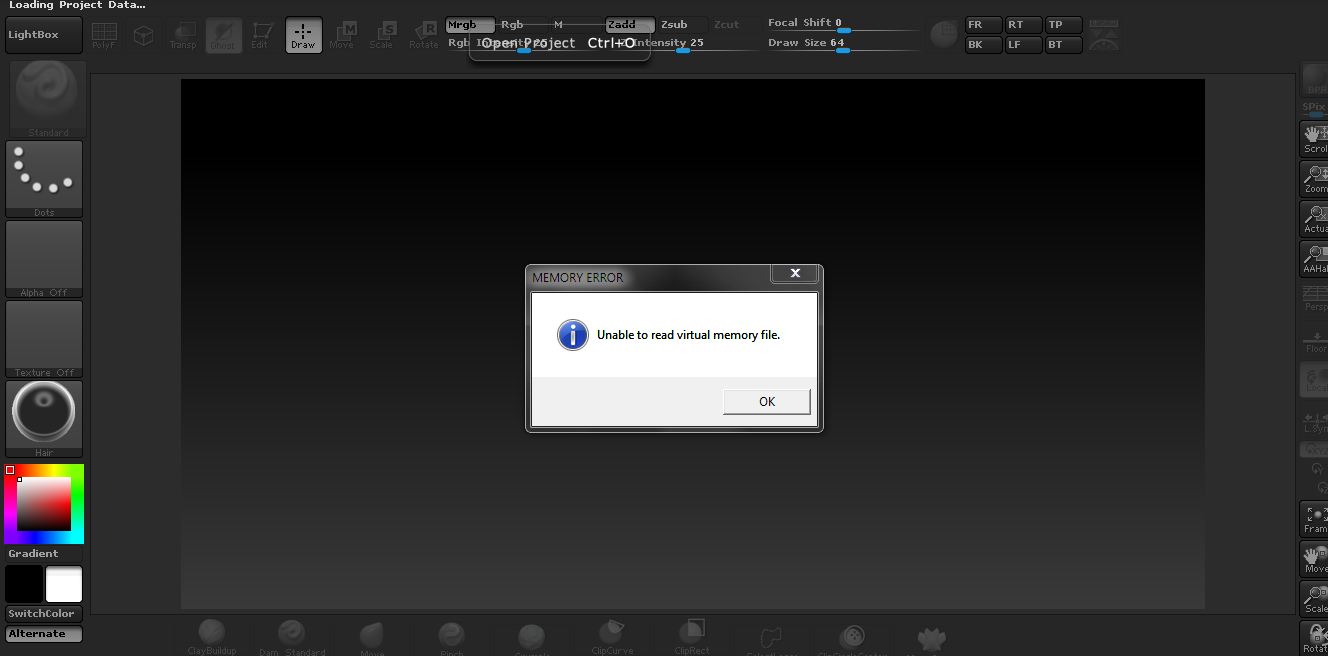1328x656 pixels.
Task: Click the Move hand icon in right shelf
Action: 1314,559
